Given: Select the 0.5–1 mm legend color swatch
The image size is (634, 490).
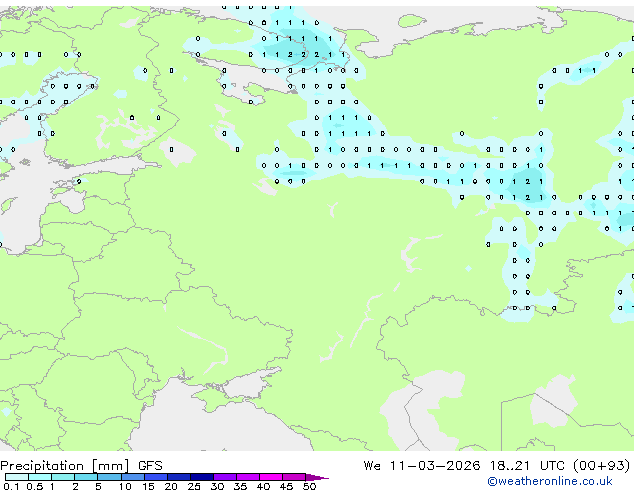Looking at the screenshot, I should pos(40,477).
